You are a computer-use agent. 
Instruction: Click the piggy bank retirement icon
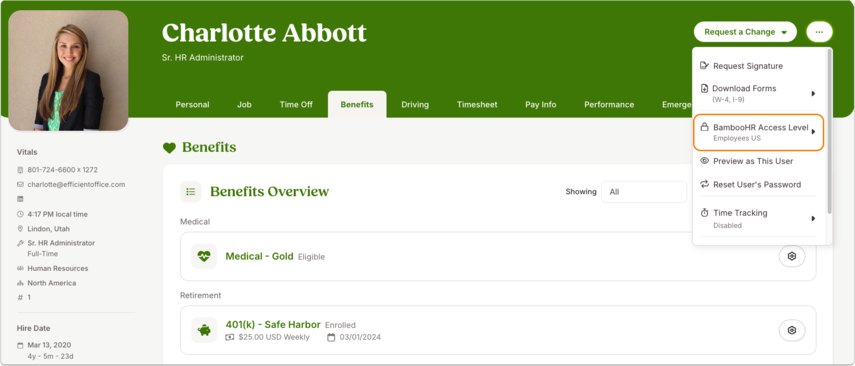[204, 330]
